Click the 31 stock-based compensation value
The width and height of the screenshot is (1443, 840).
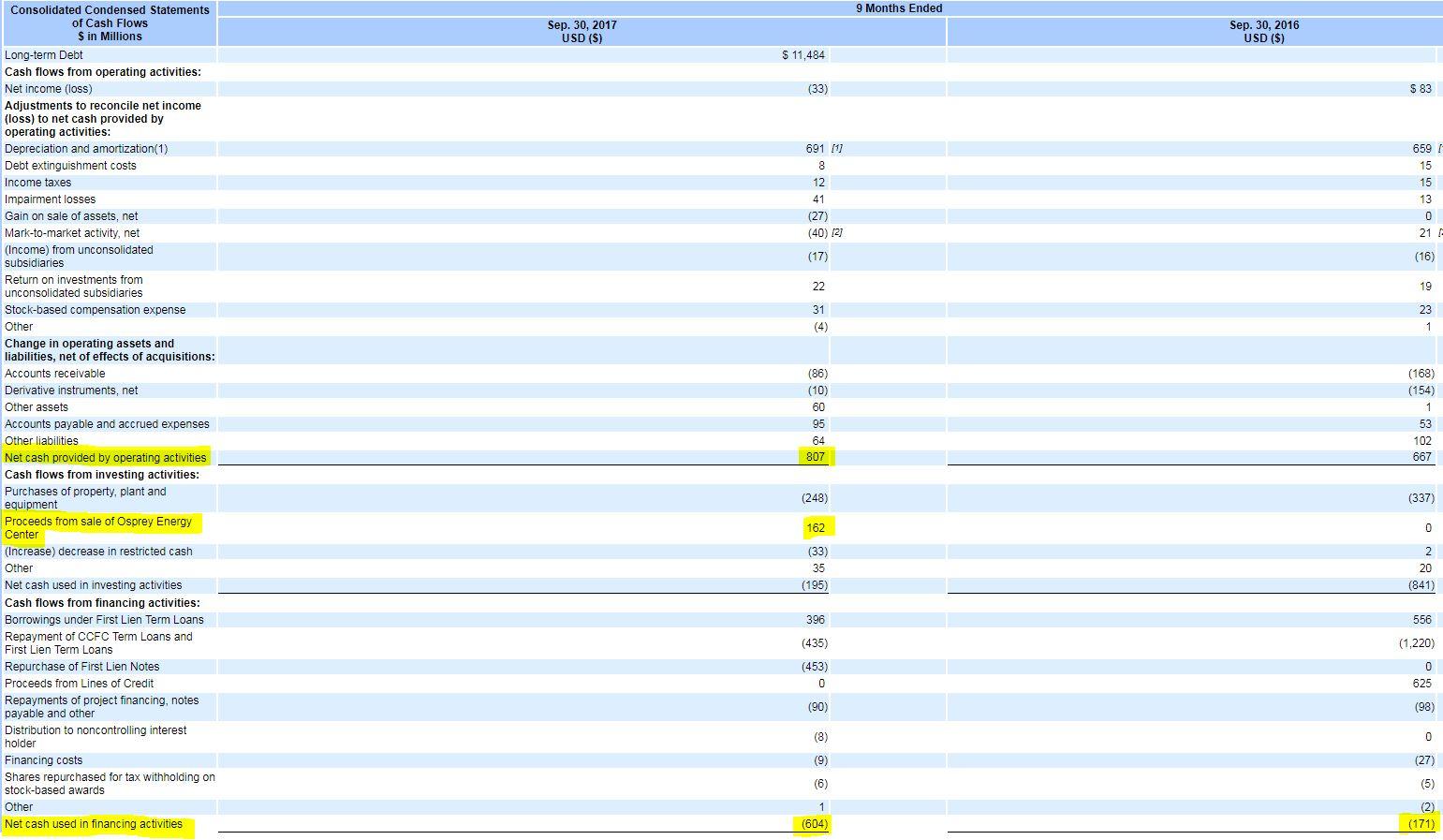[819, 310]
